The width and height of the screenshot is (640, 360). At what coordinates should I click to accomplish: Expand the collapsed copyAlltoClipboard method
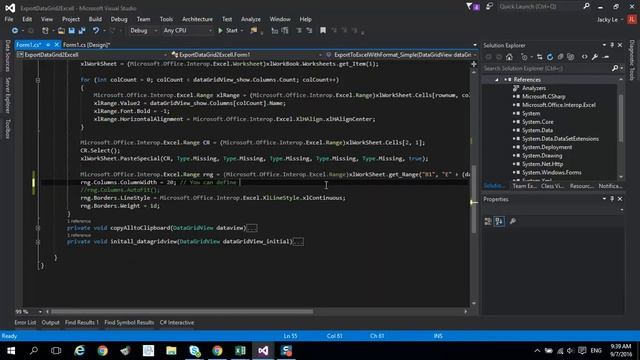coord(38,228)
